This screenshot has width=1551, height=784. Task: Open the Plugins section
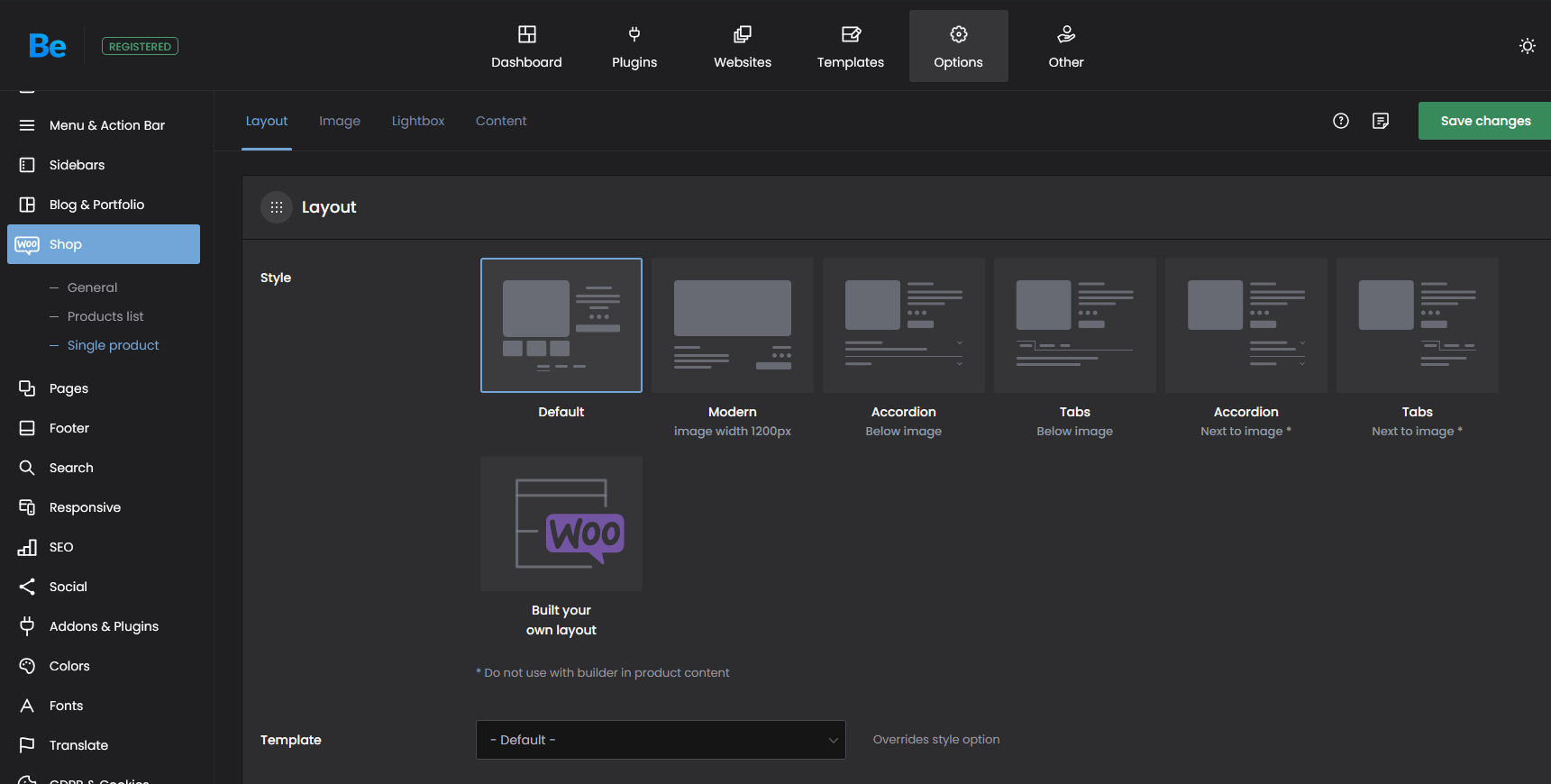click(634, 46)
